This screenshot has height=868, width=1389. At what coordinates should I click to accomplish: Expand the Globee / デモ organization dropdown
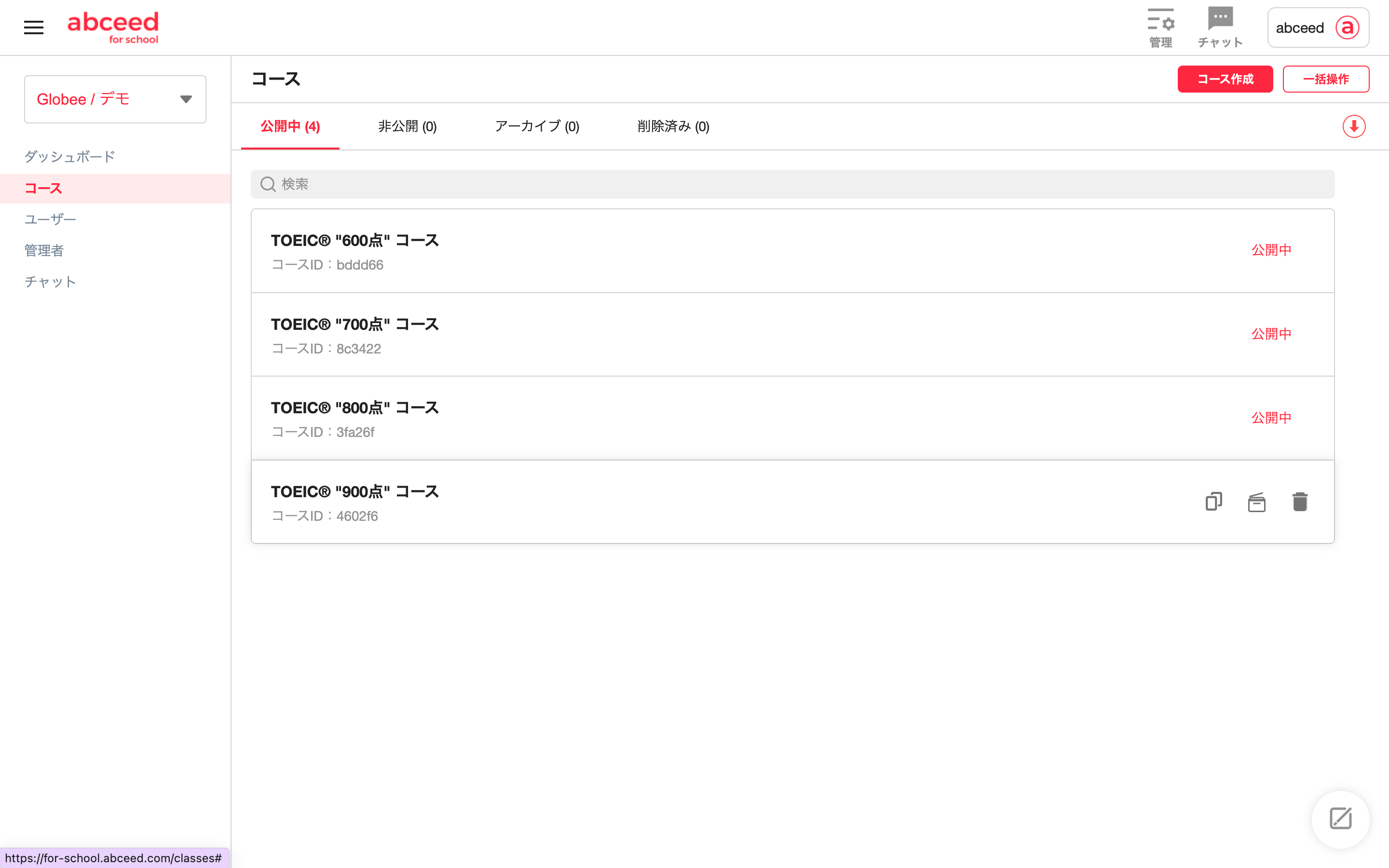point(115,99)
